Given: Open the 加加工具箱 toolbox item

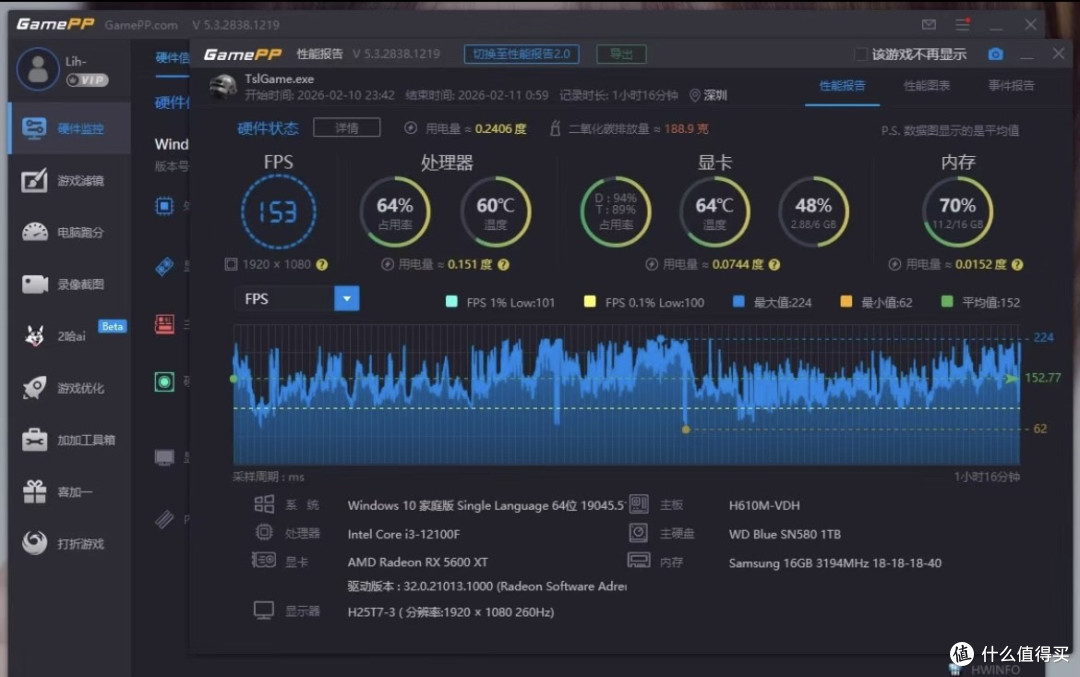Looking at the screenshot, I should coord(70,440).
